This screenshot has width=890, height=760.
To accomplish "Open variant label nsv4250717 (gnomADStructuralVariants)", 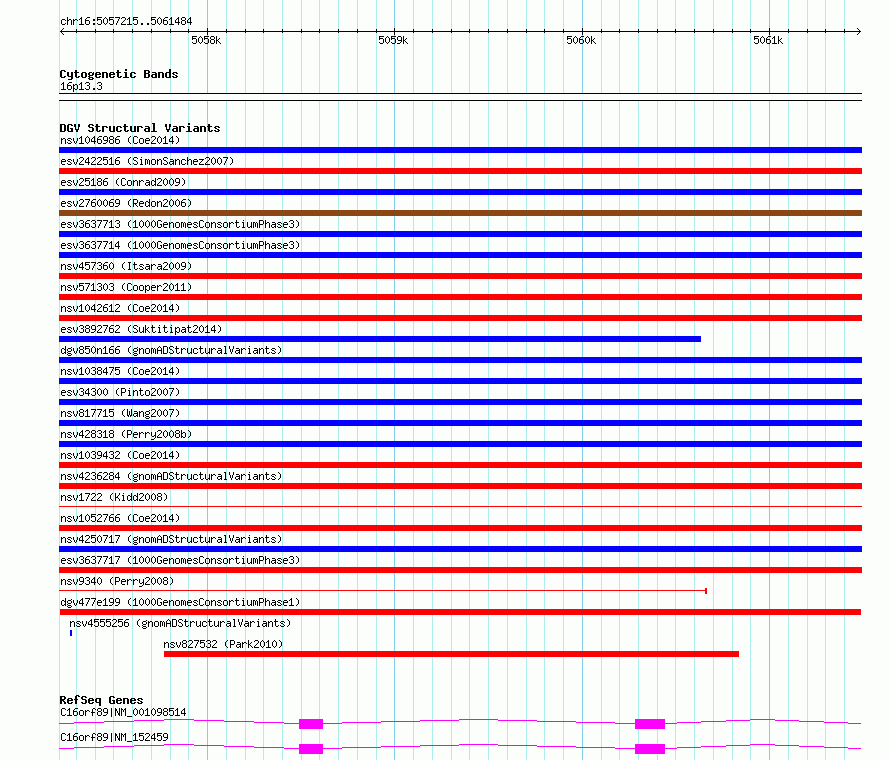I will [171, 539].
